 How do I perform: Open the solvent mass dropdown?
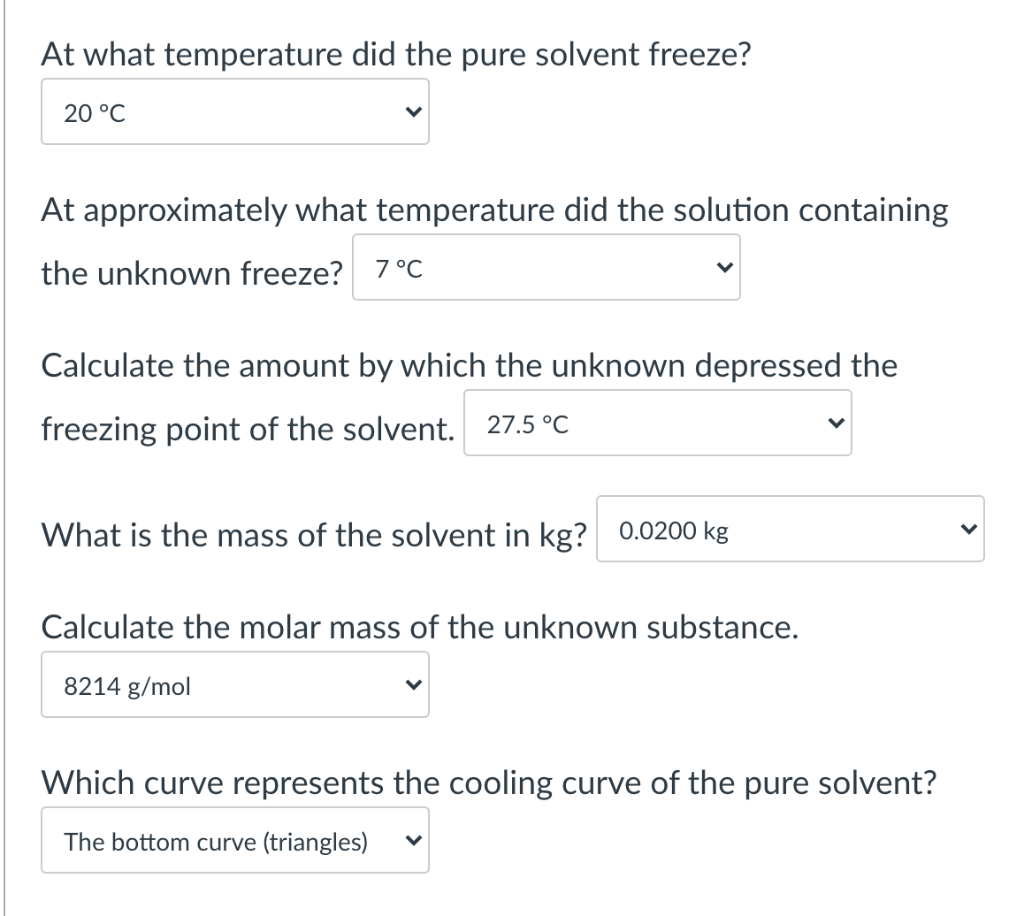point(790,530)
